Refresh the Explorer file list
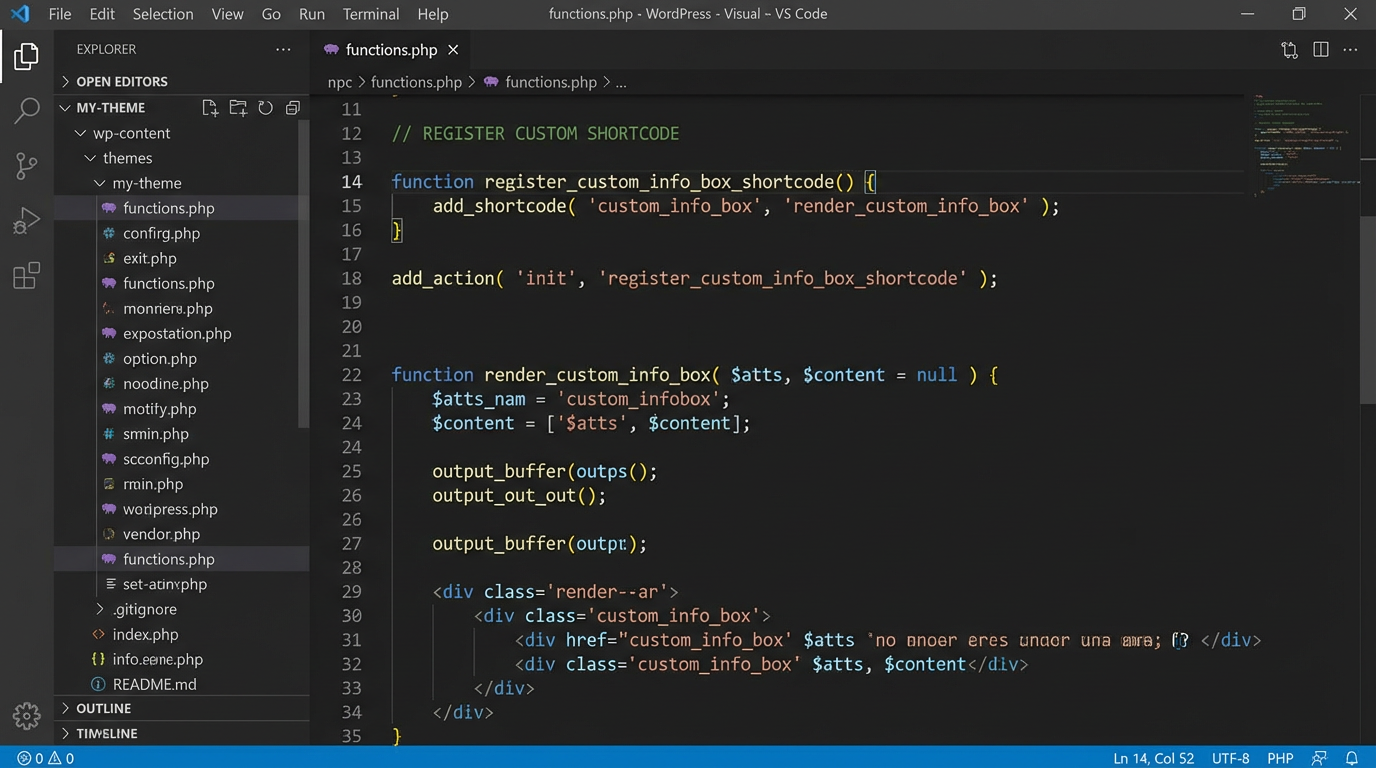This screenshot has width=1376, height=768. [x=264, y=108]
